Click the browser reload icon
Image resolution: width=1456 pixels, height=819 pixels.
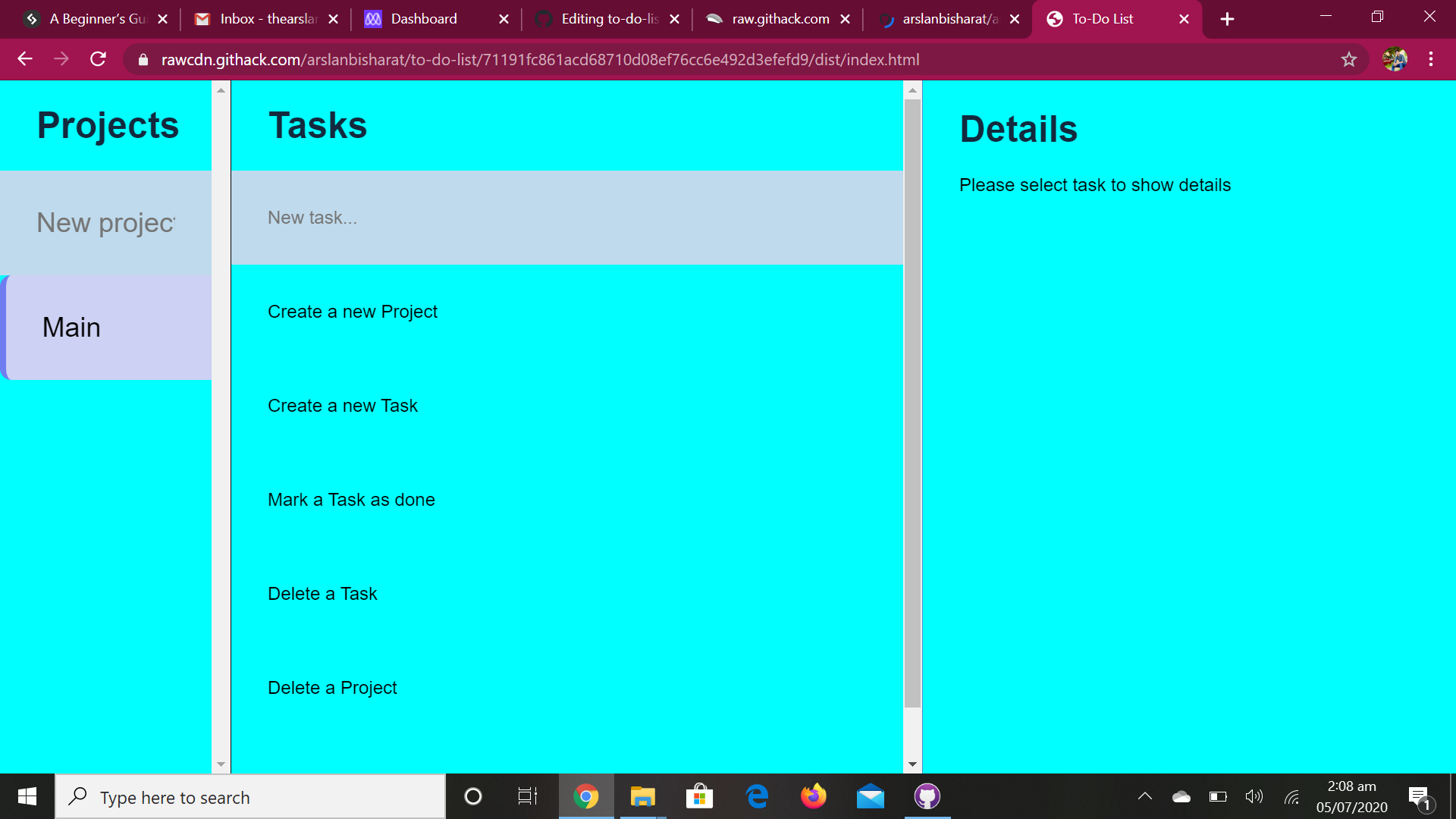coord(98,59)
